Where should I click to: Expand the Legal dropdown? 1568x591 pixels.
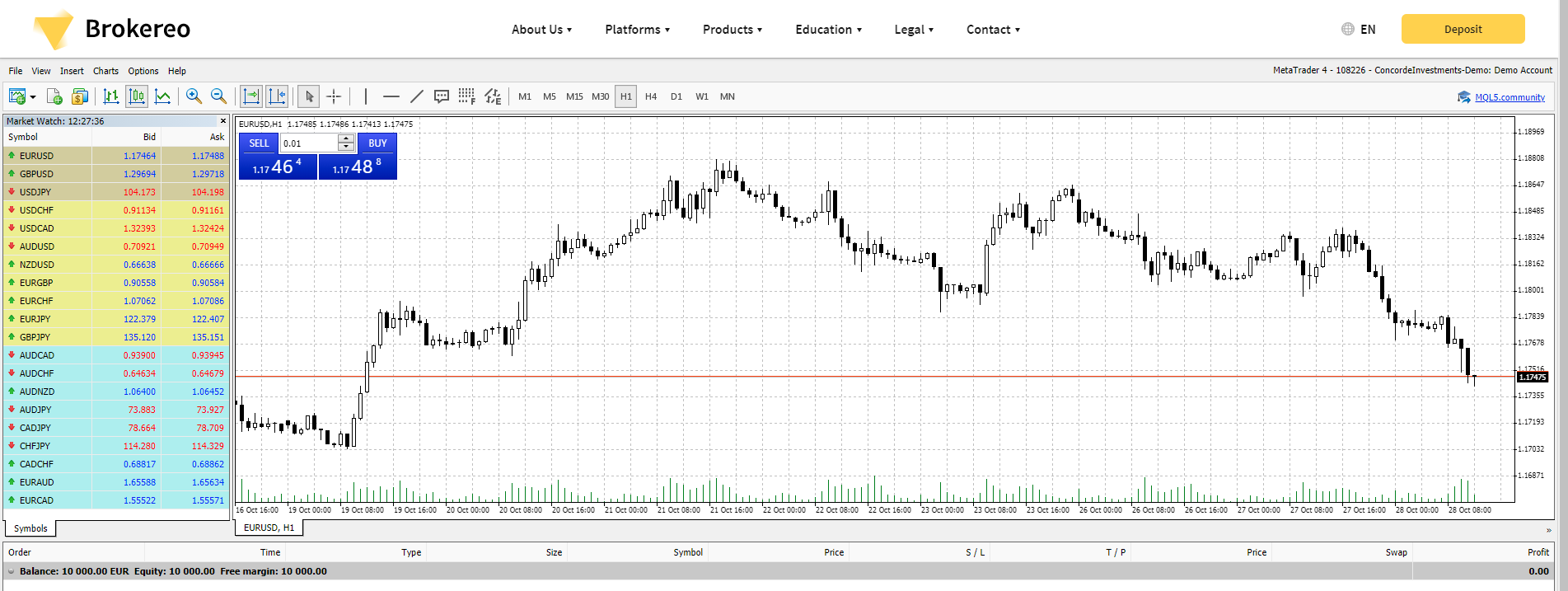click(x=914, y=30)
